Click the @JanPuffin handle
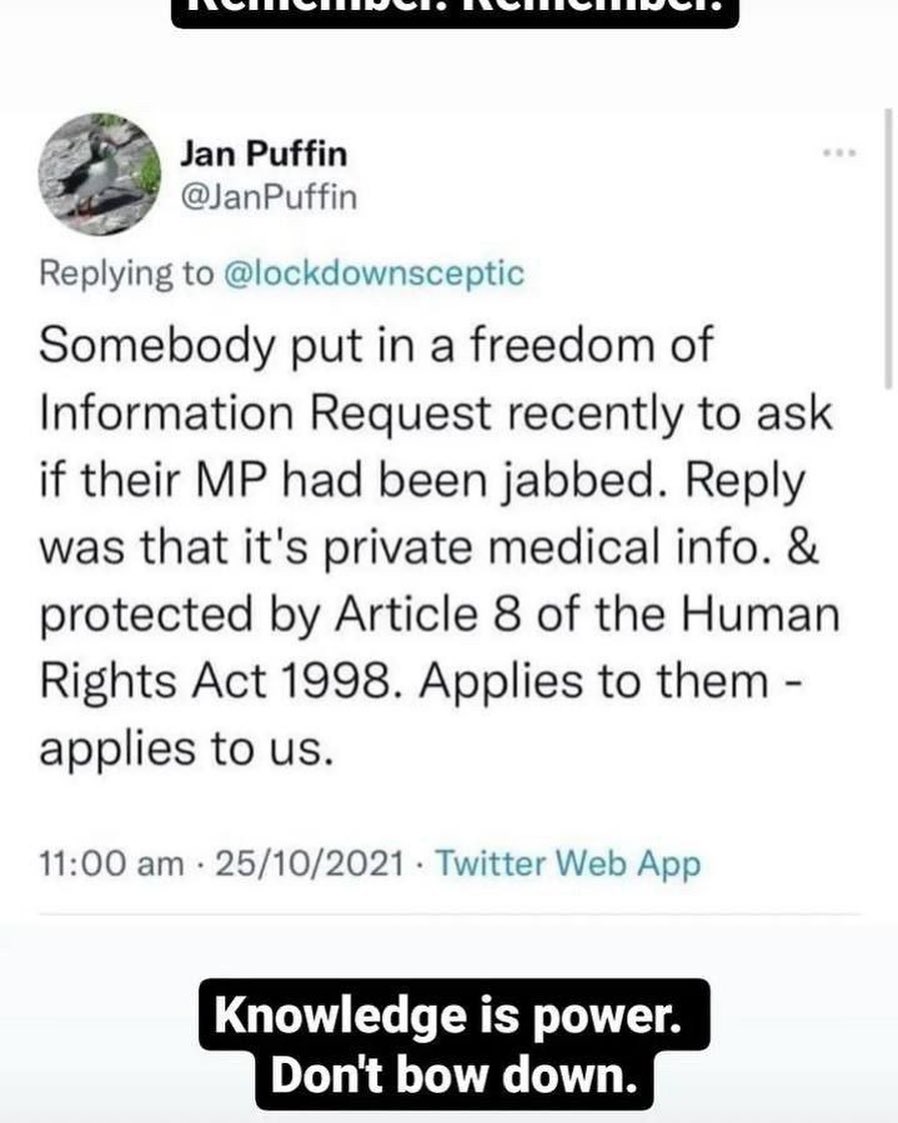The image size is (898, 1123). [x=266, y=199]
